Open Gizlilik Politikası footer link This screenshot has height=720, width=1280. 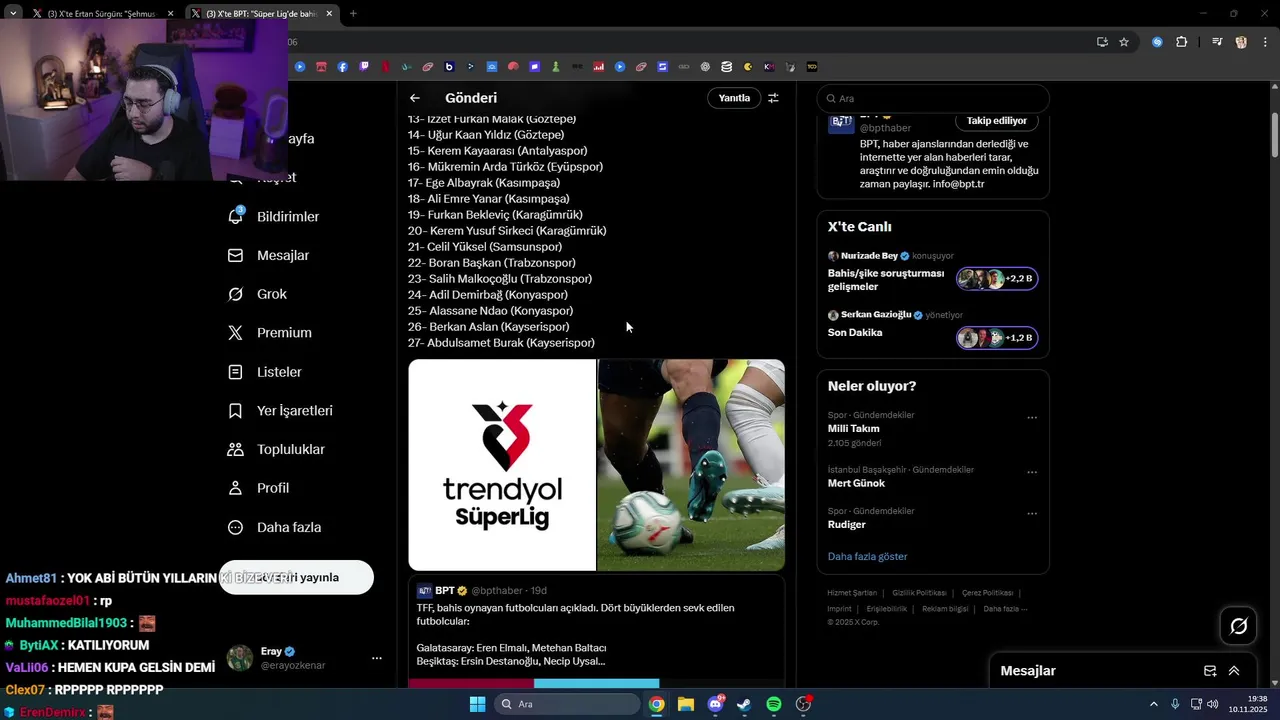[919, 593]
